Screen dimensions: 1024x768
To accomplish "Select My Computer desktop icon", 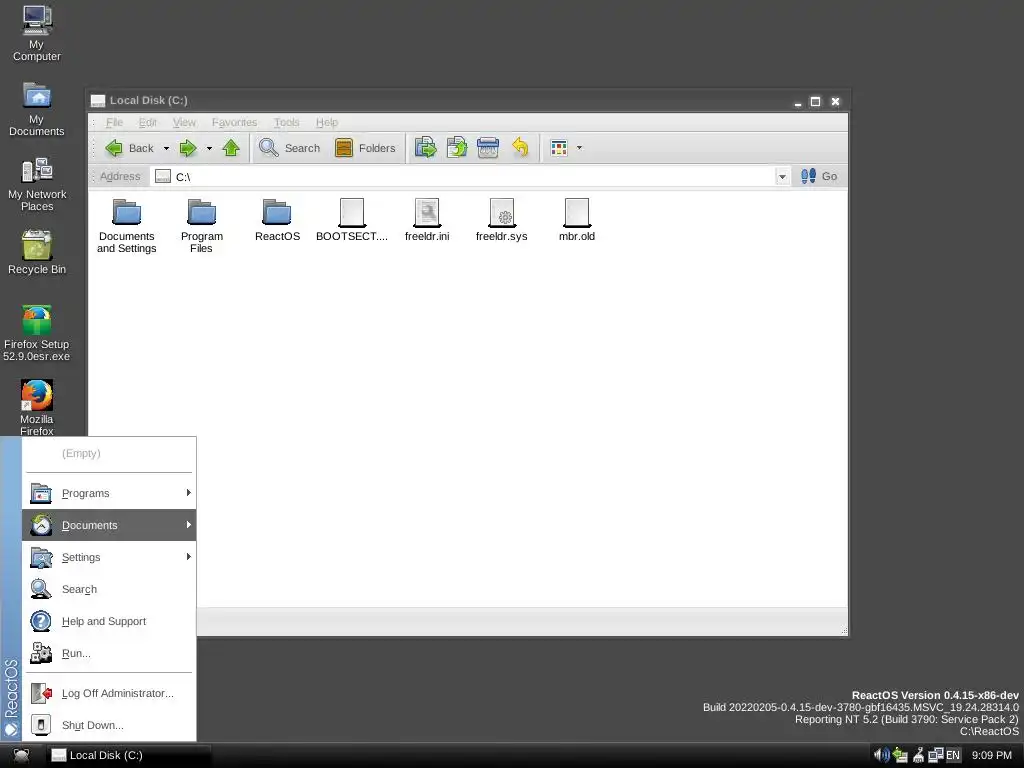I will pyautogui.click(x=37, y=33).
